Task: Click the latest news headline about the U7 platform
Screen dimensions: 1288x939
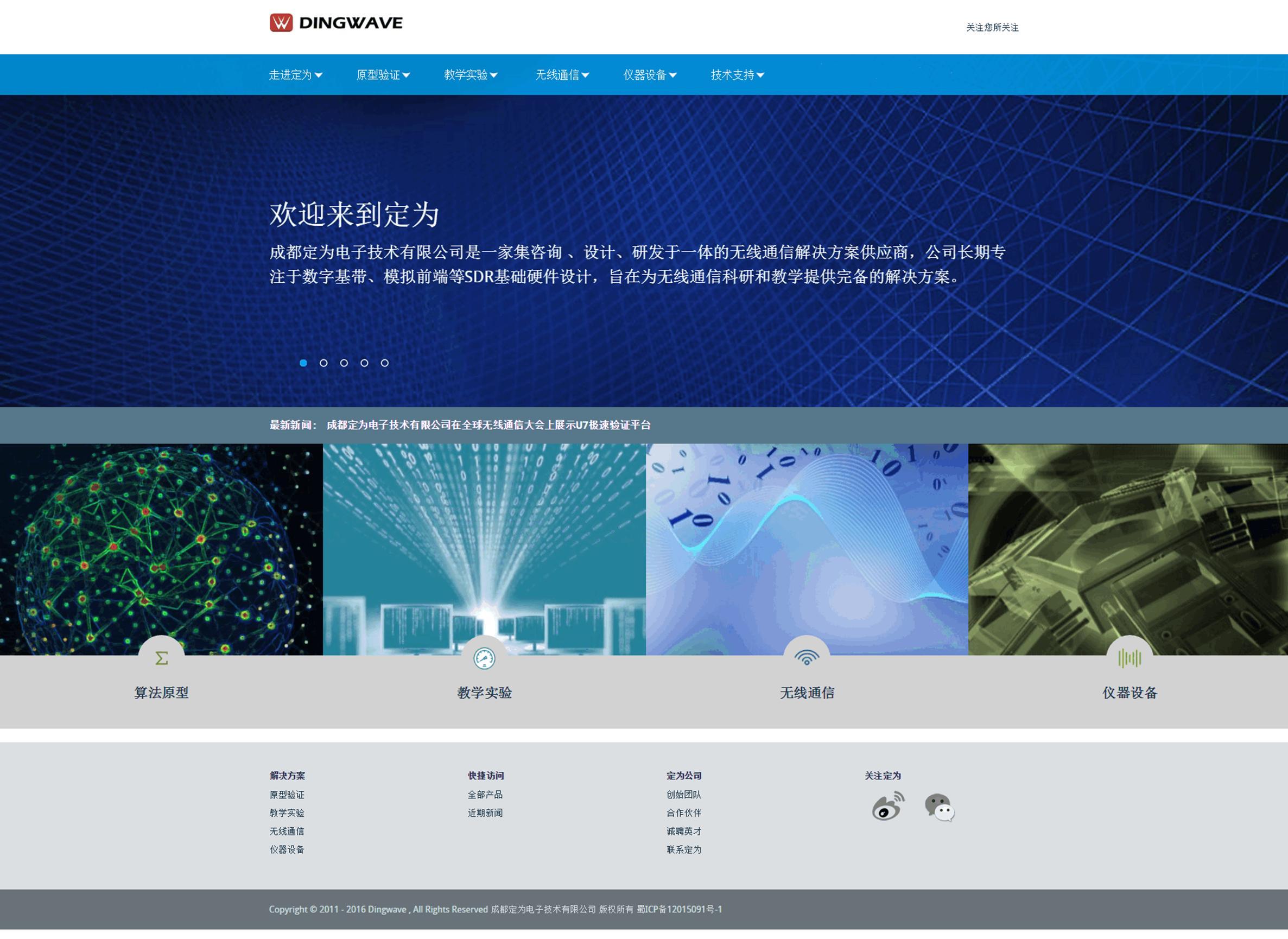Action: click(488, 425)
